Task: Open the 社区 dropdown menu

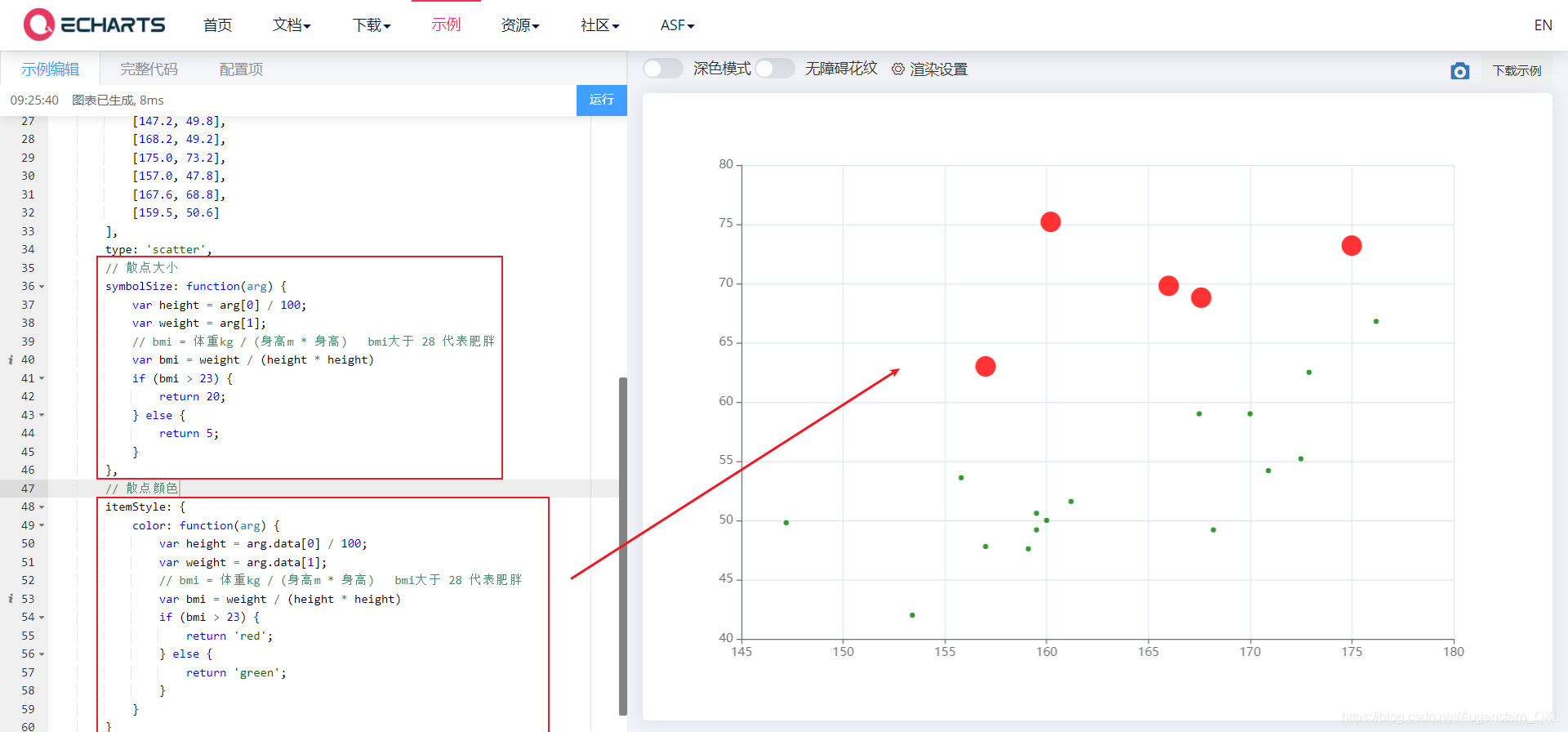Action: point(600,25)
